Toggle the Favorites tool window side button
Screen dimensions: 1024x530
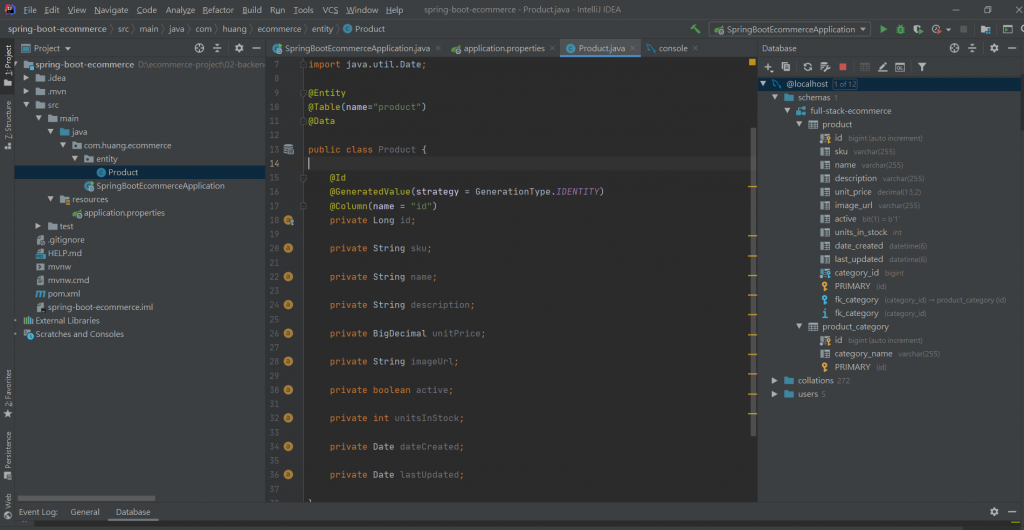coord(7,392)
